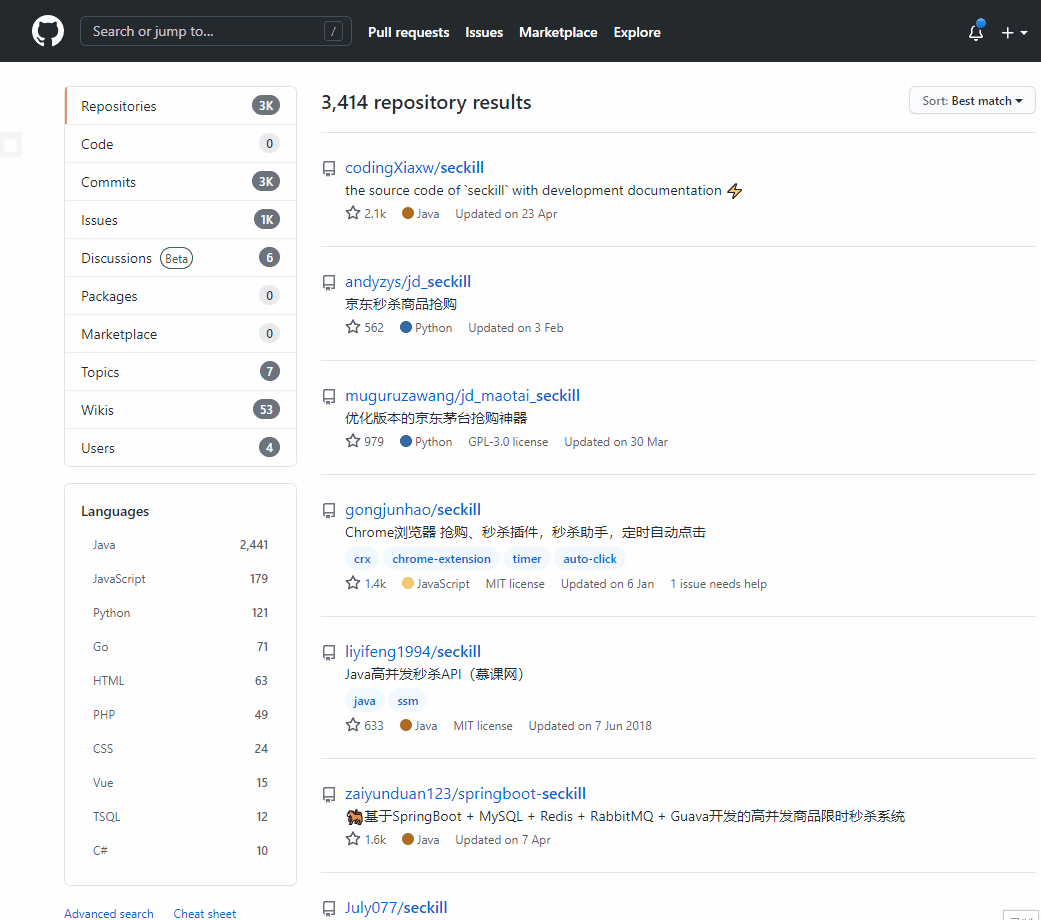Click the chrome-extension topic tag
1041x920 pixels.
pos(441,559)
